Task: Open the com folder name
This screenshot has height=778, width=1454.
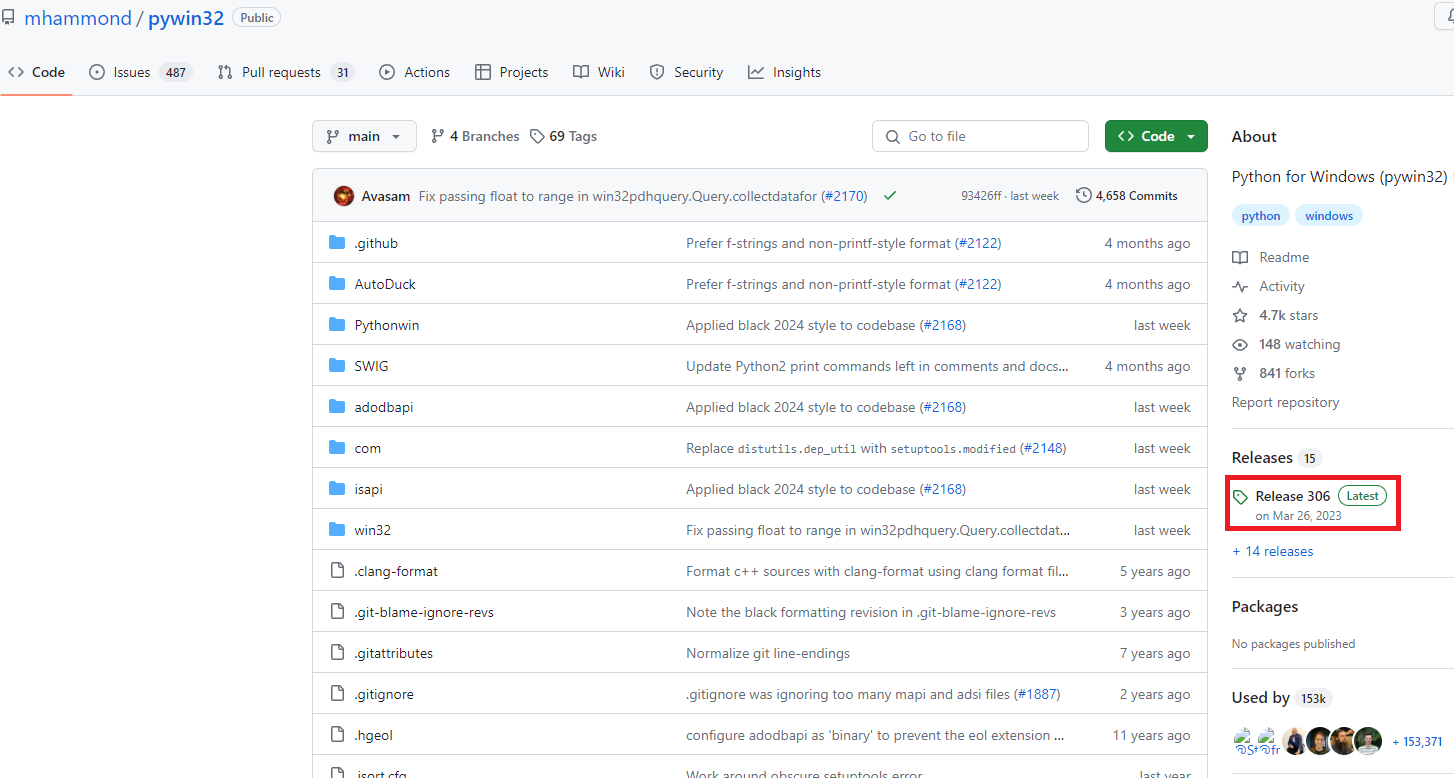Action: tap(368, 448)
